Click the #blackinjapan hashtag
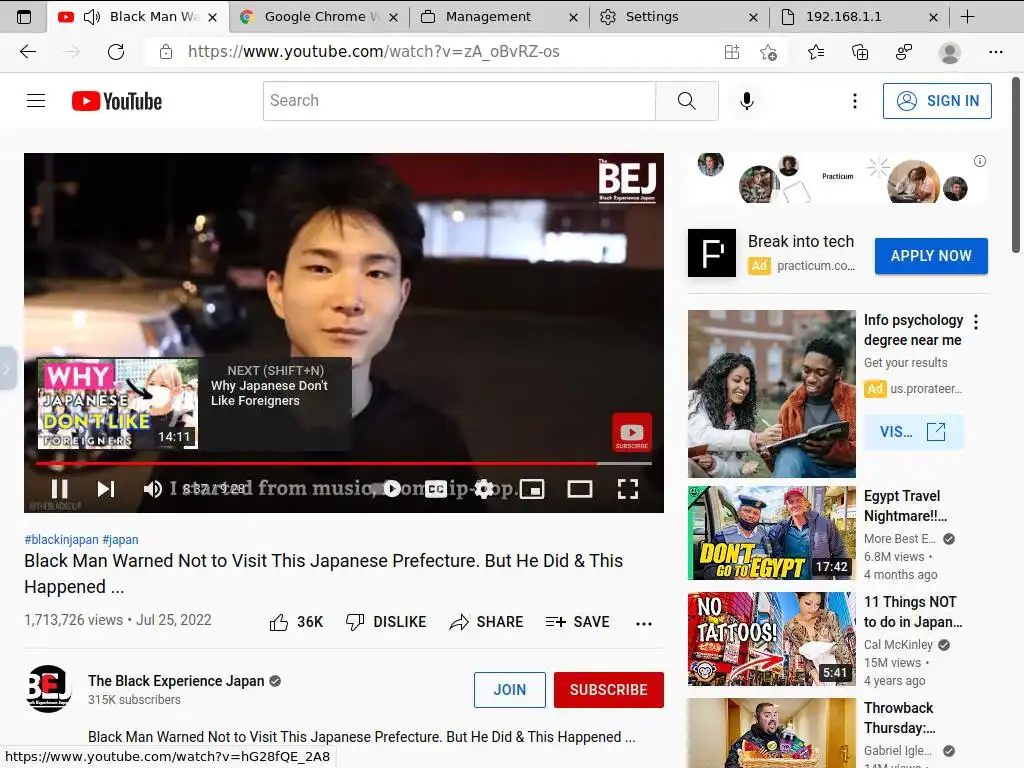 pyautogui.click(x=61, y=539)
